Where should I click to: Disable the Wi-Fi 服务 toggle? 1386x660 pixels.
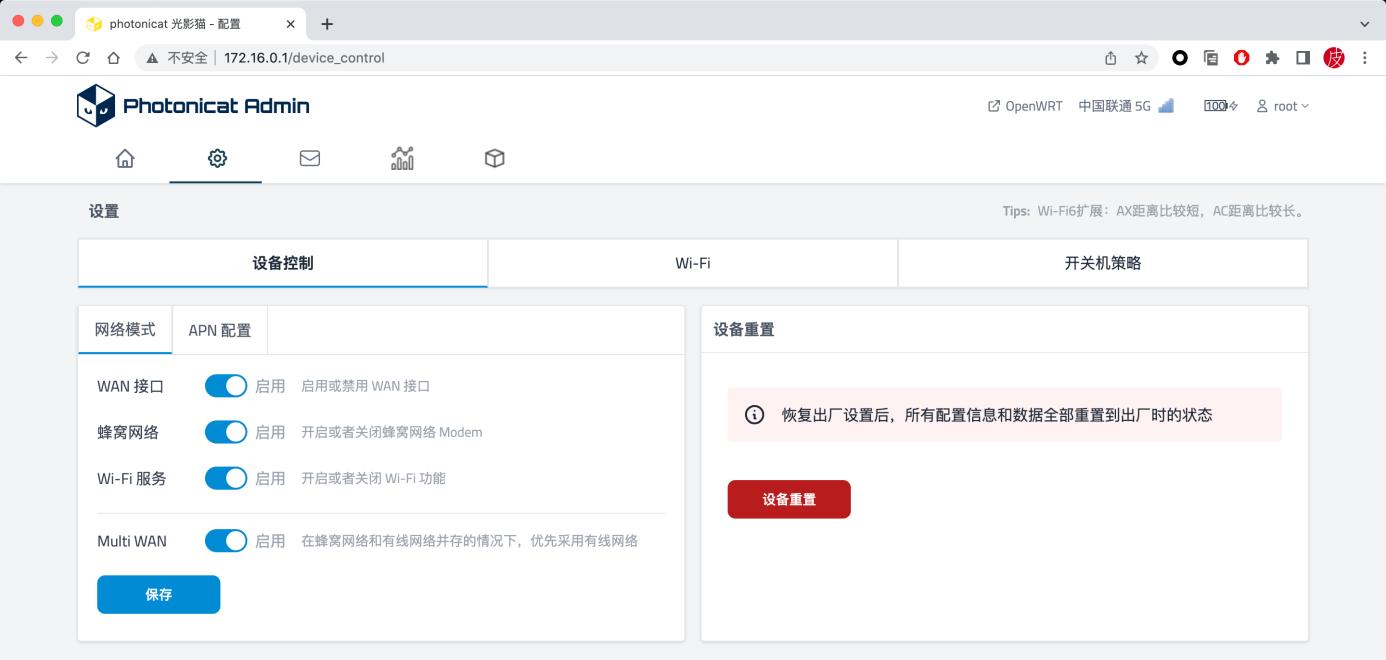[x=226, y=478]
